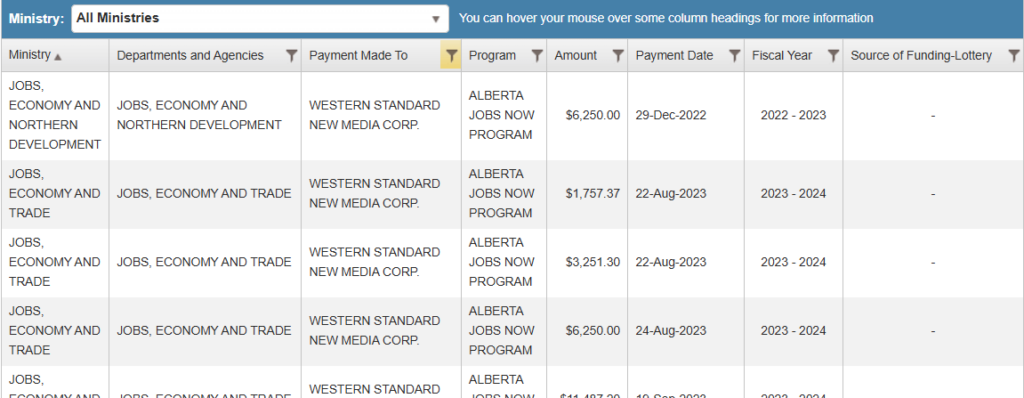
Task: Sort by Amount column header
Action: tap(575, 56)
